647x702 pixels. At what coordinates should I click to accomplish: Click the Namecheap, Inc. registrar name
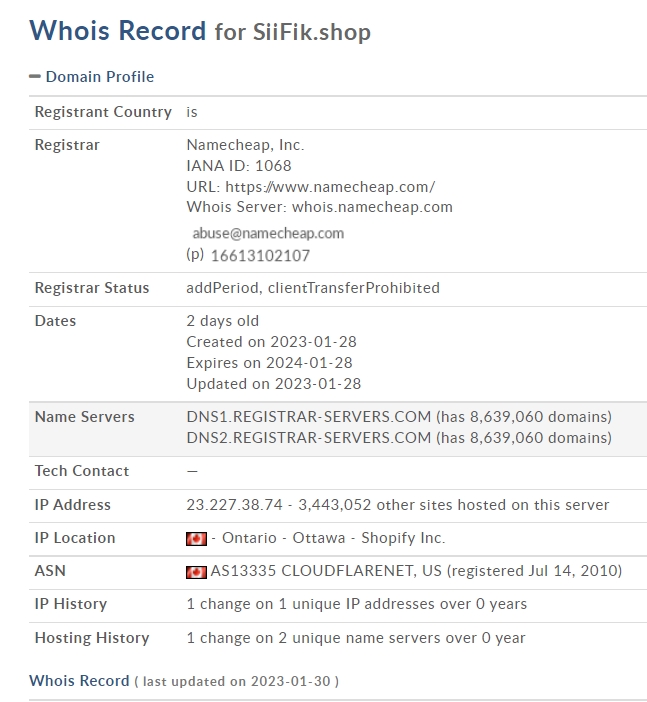coord(245,145)
